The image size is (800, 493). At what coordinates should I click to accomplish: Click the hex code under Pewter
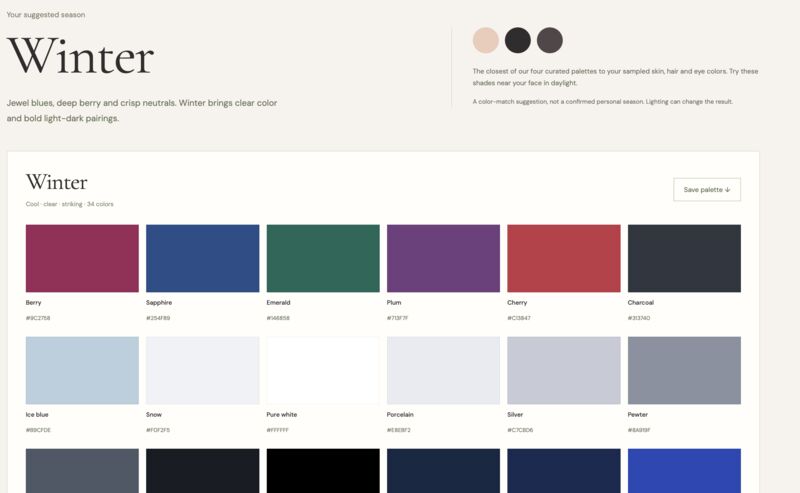(639, 430)
